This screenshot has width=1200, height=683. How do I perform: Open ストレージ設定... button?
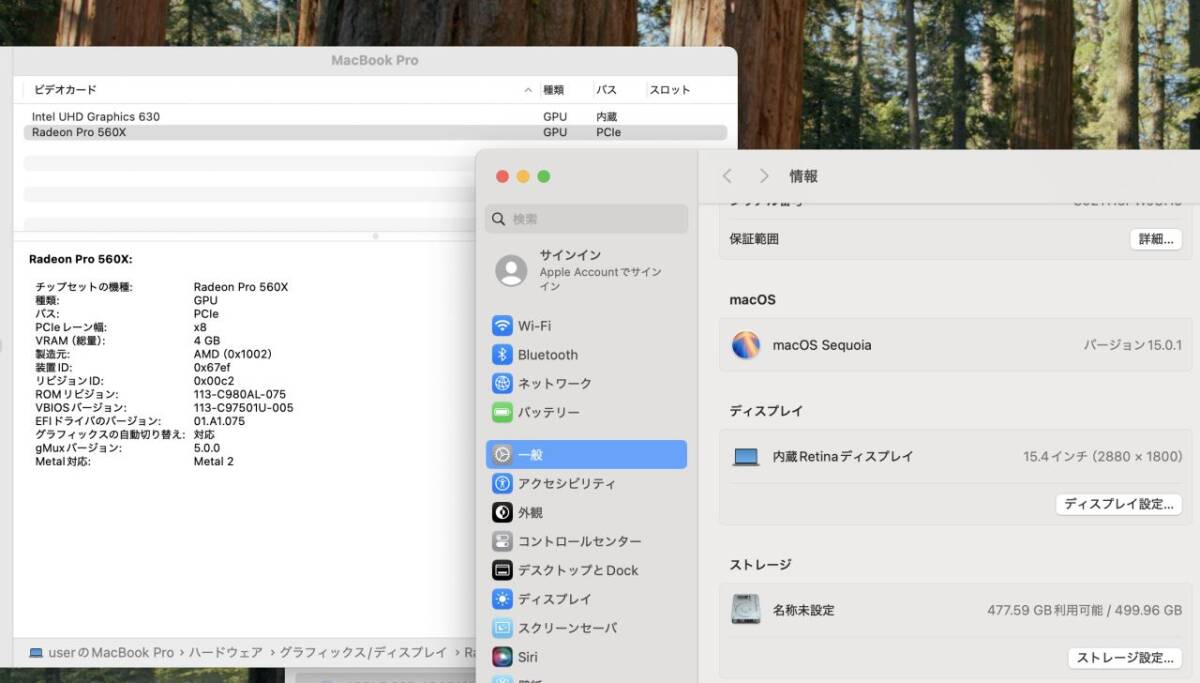[x=1125, y=658]
